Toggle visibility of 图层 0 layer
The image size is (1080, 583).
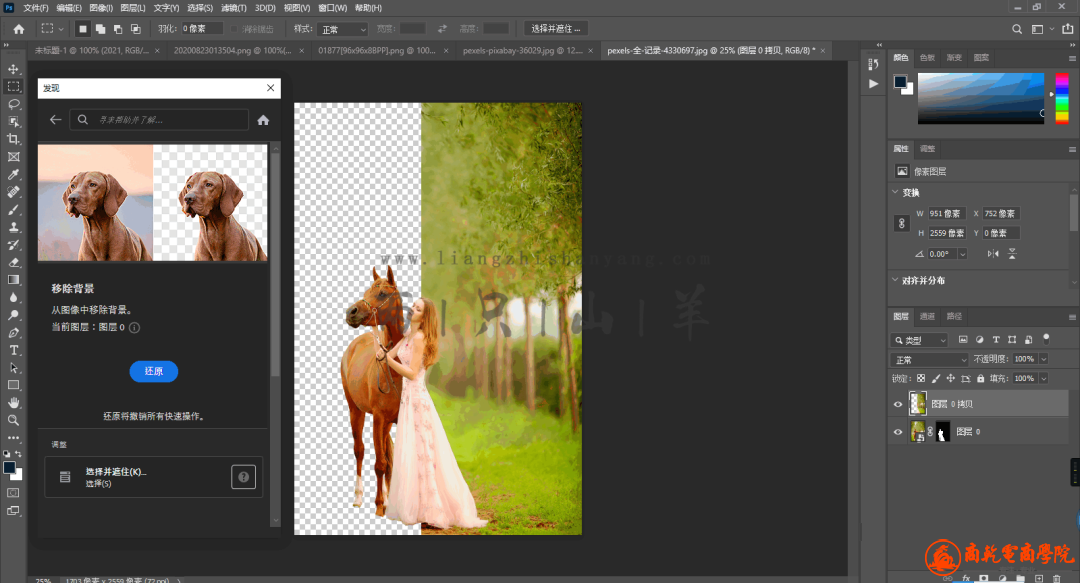pyautogui.click(x=898, y=432)
